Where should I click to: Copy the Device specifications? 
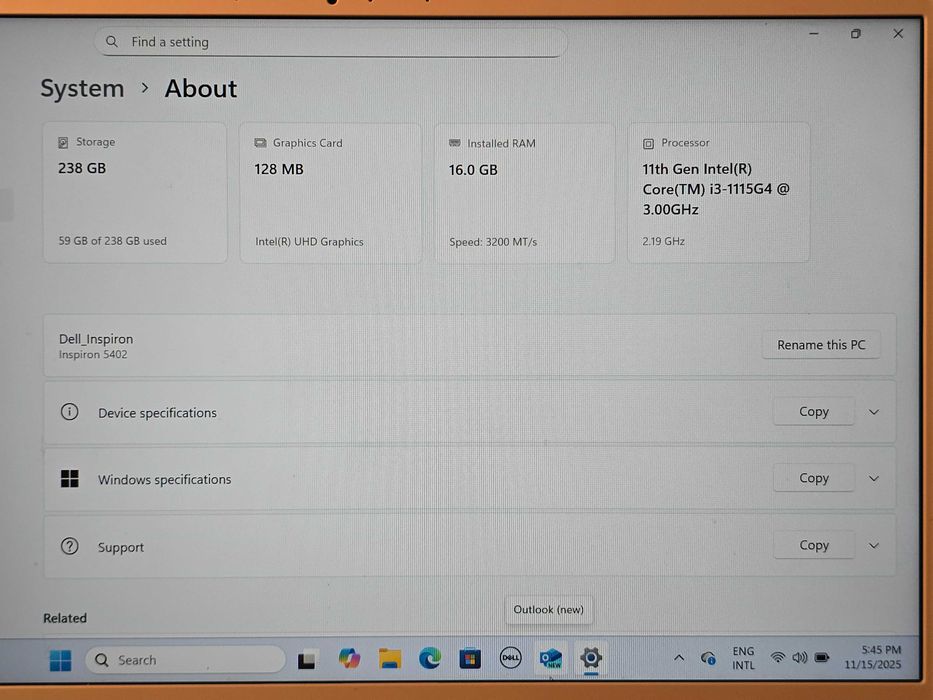pos(813,411)
